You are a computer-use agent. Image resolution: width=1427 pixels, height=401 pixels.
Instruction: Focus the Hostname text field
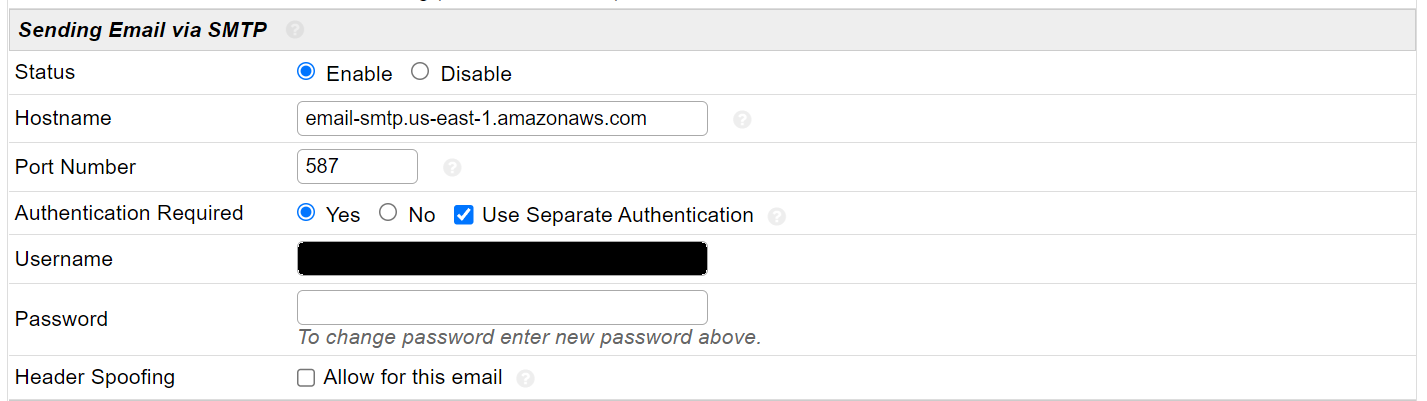(x=502, y=118)
